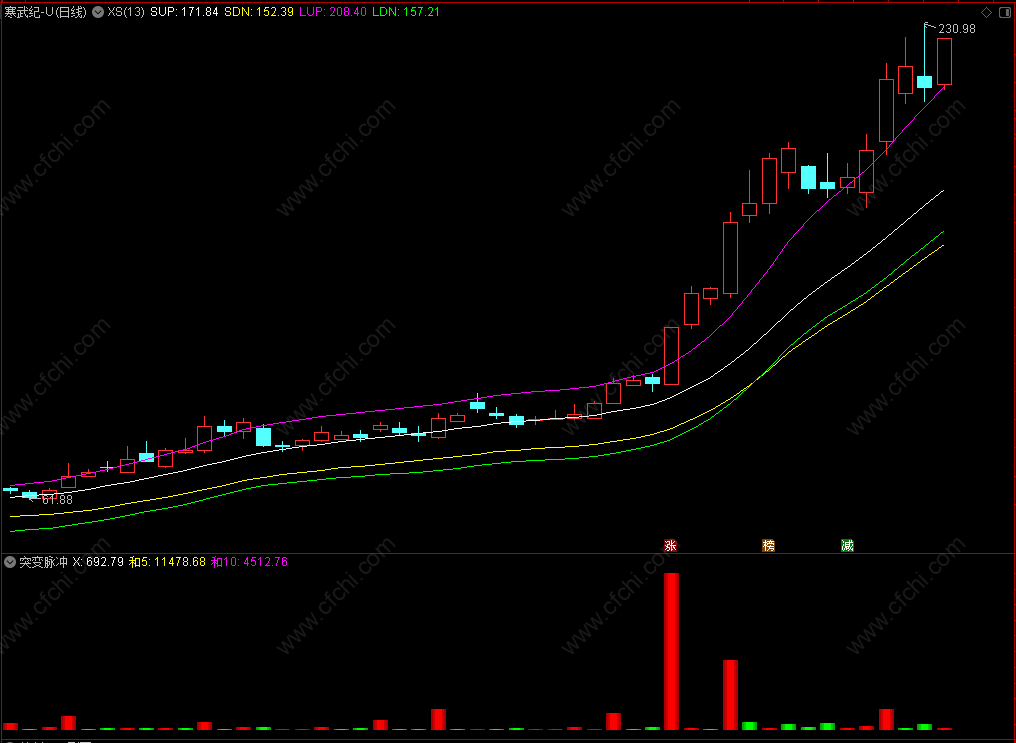Click the 230.98 high price label

pyautogui.click(x=956, y=29)
